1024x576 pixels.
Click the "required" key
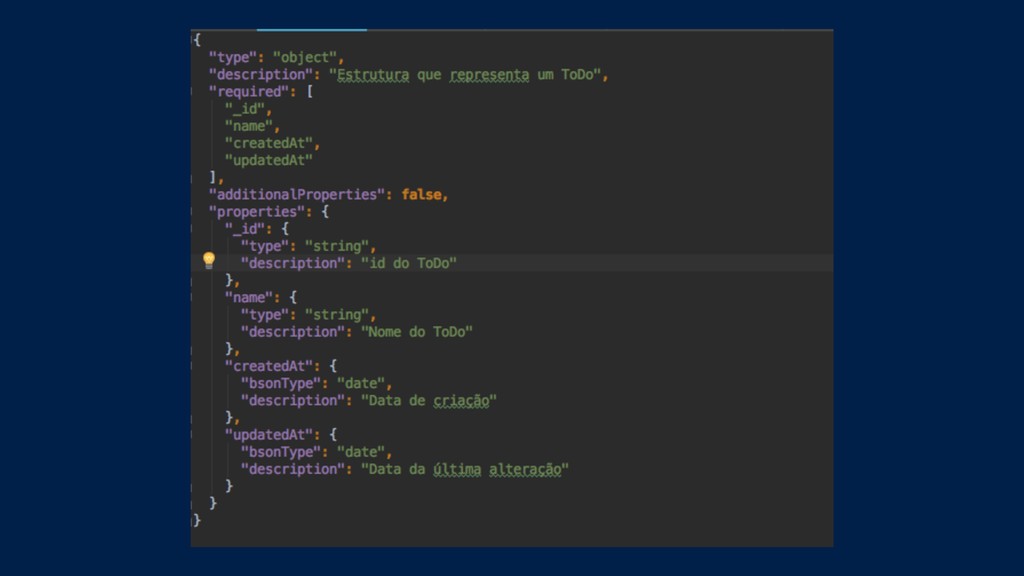click(249, 92)
